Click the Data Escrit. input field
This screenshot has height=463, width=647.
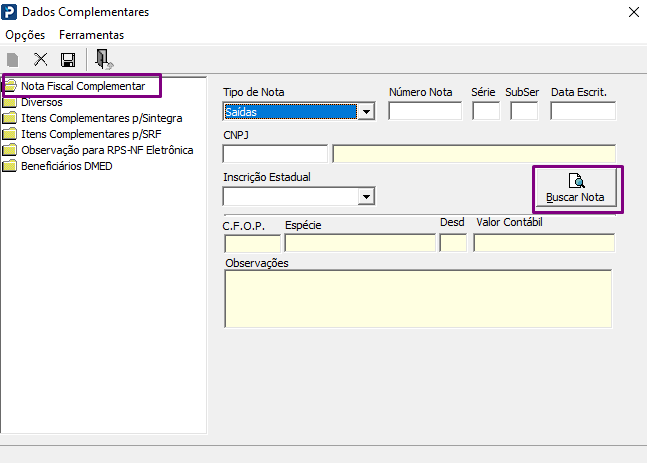point(583,111)
